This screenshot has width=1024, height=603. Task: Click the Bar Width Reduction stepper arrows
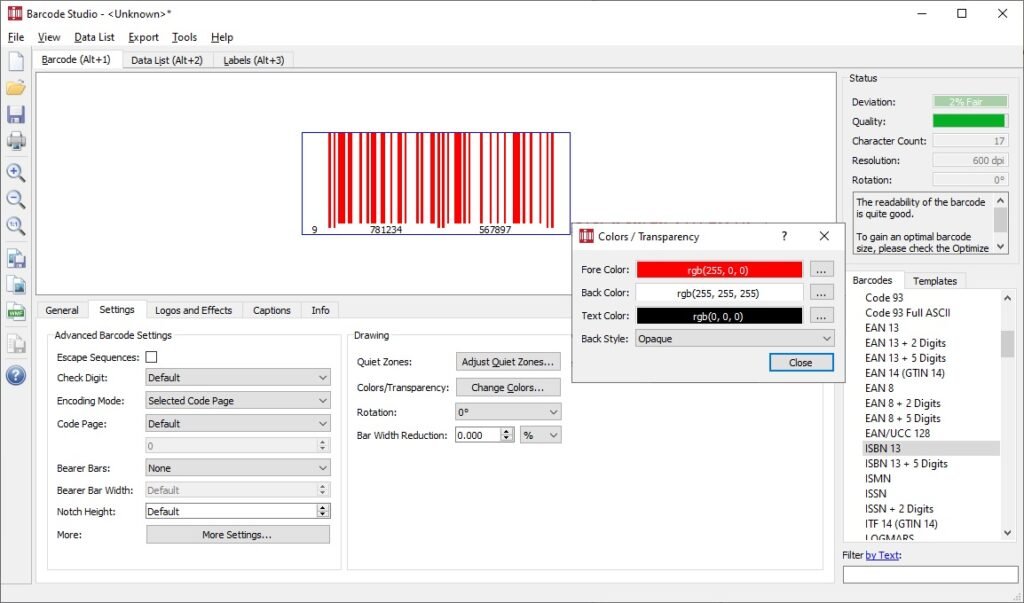tap(507, 435)
